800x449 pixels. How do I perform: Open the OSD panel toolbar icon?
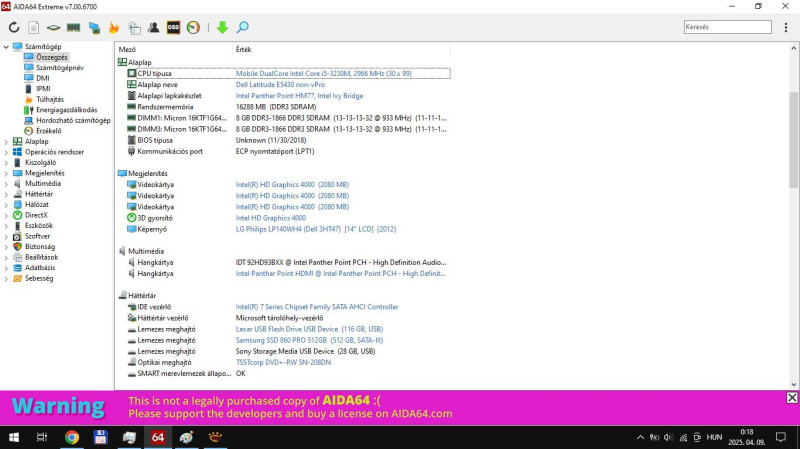pyautogui.click(x=173, y=28)
